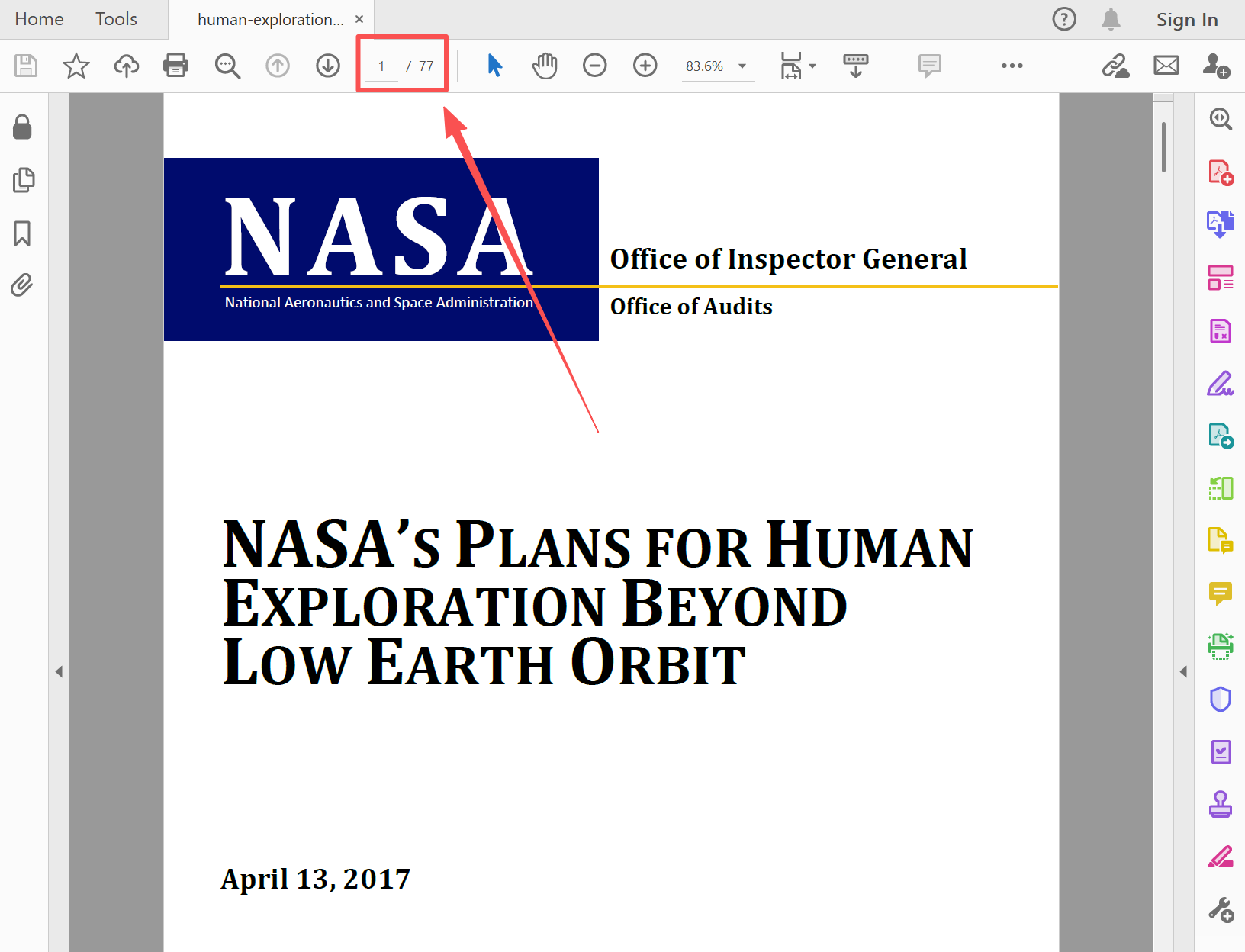Screen dimensions: 1245x952
Task: Print the document
Action: pos(176,66)
